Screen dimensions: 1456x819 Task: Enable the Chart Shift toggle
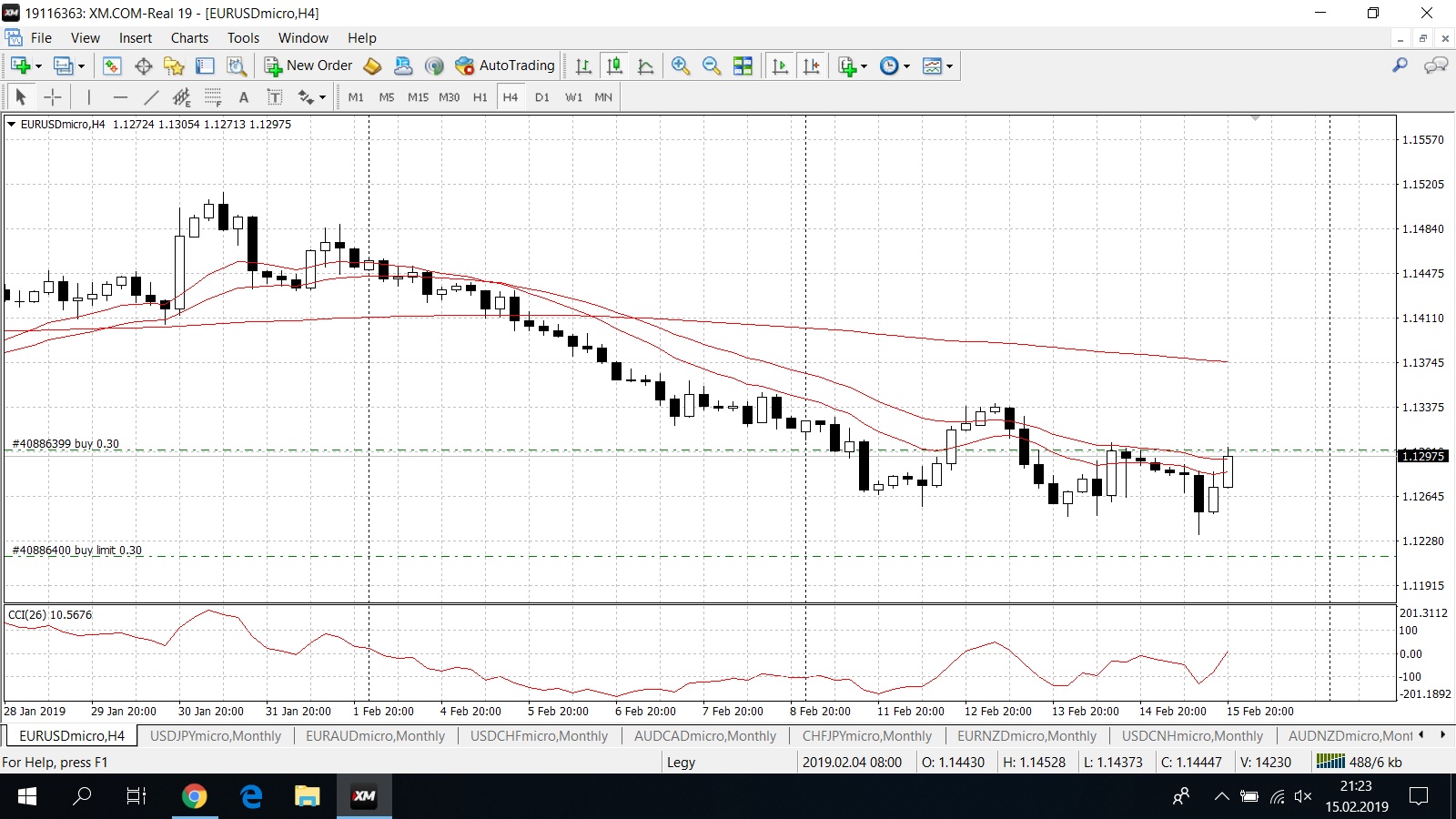(811, 66)
